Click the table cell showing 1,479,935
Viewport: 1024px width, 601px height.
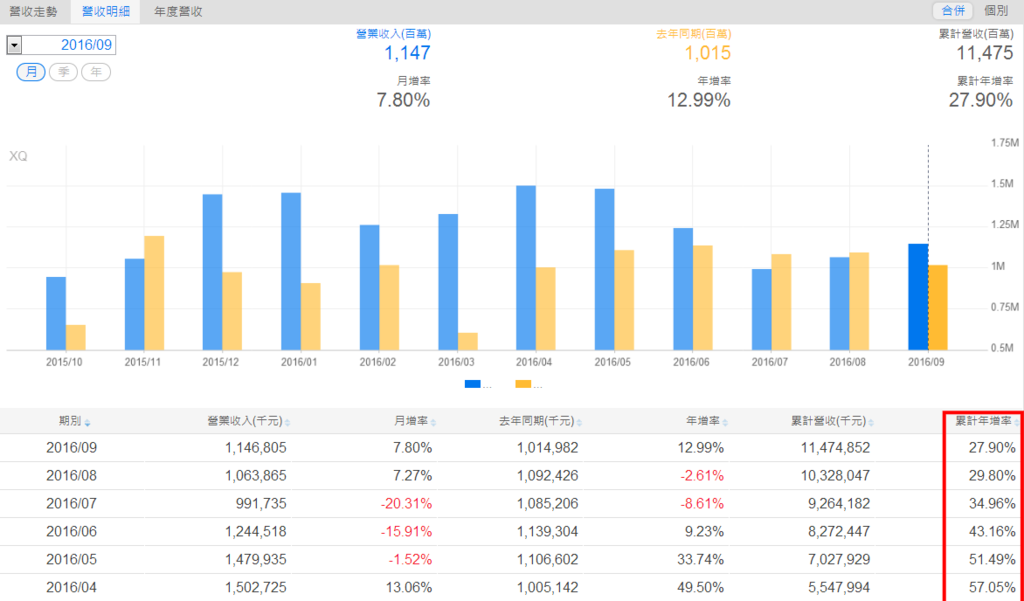255,560
